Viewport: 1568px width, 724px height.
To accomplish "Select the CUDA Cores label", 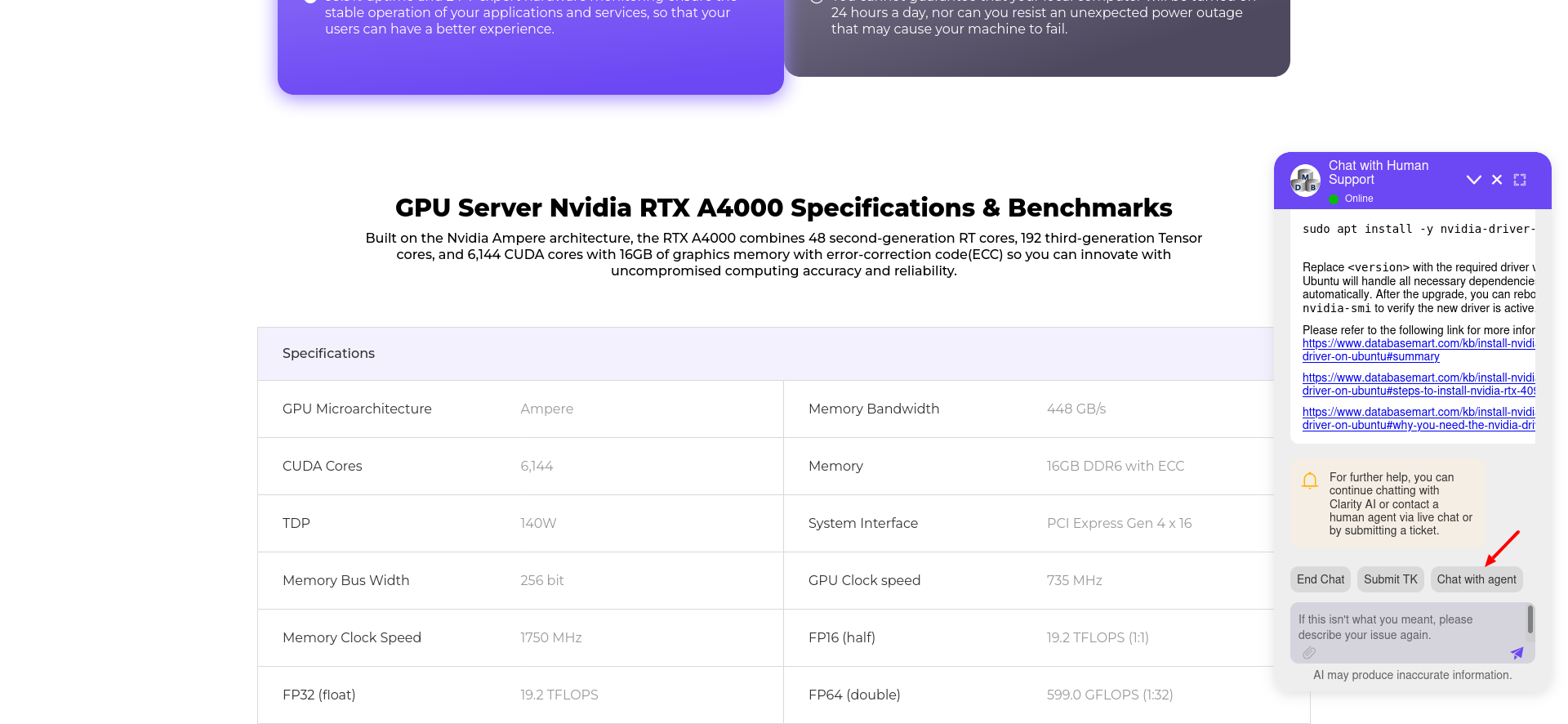I will point(323,466).
